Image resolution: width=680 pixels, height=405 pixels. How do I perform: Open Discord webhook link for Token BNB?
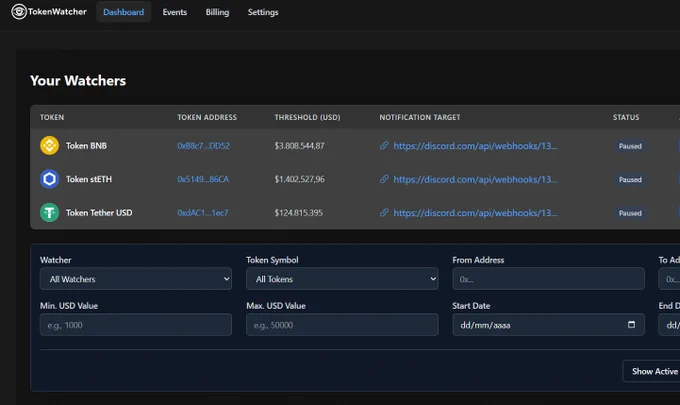click(x=475, y=146)
